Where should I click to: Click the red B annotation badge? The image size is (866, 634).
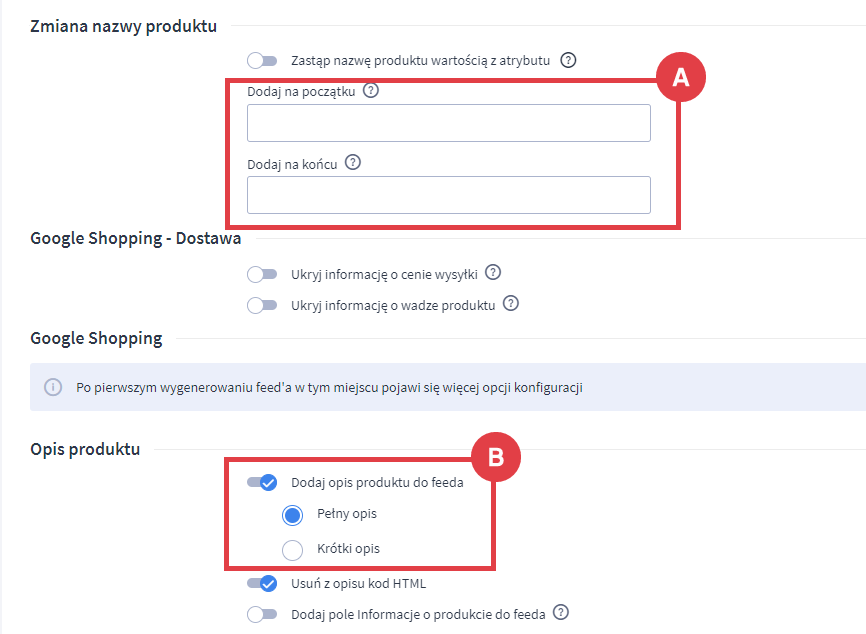(495, 458)
